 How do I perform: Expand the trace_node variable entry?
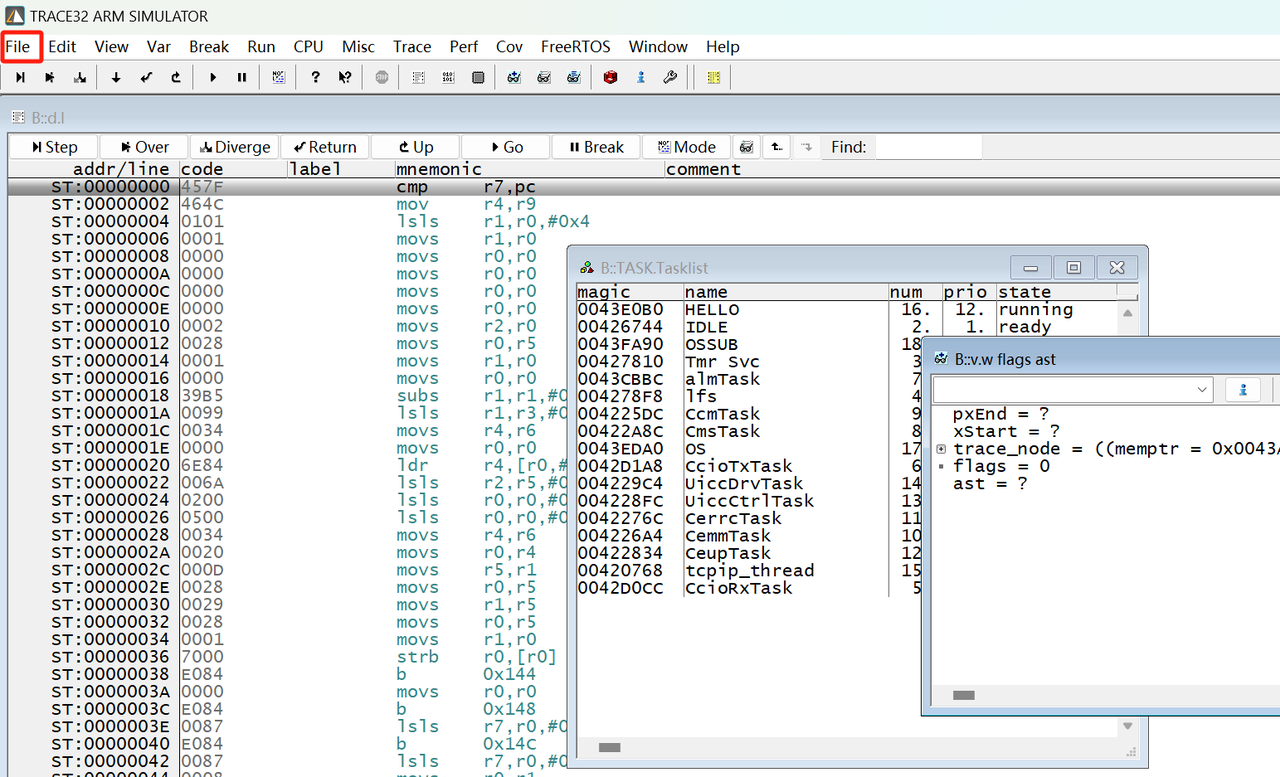[x=941, y=449]
